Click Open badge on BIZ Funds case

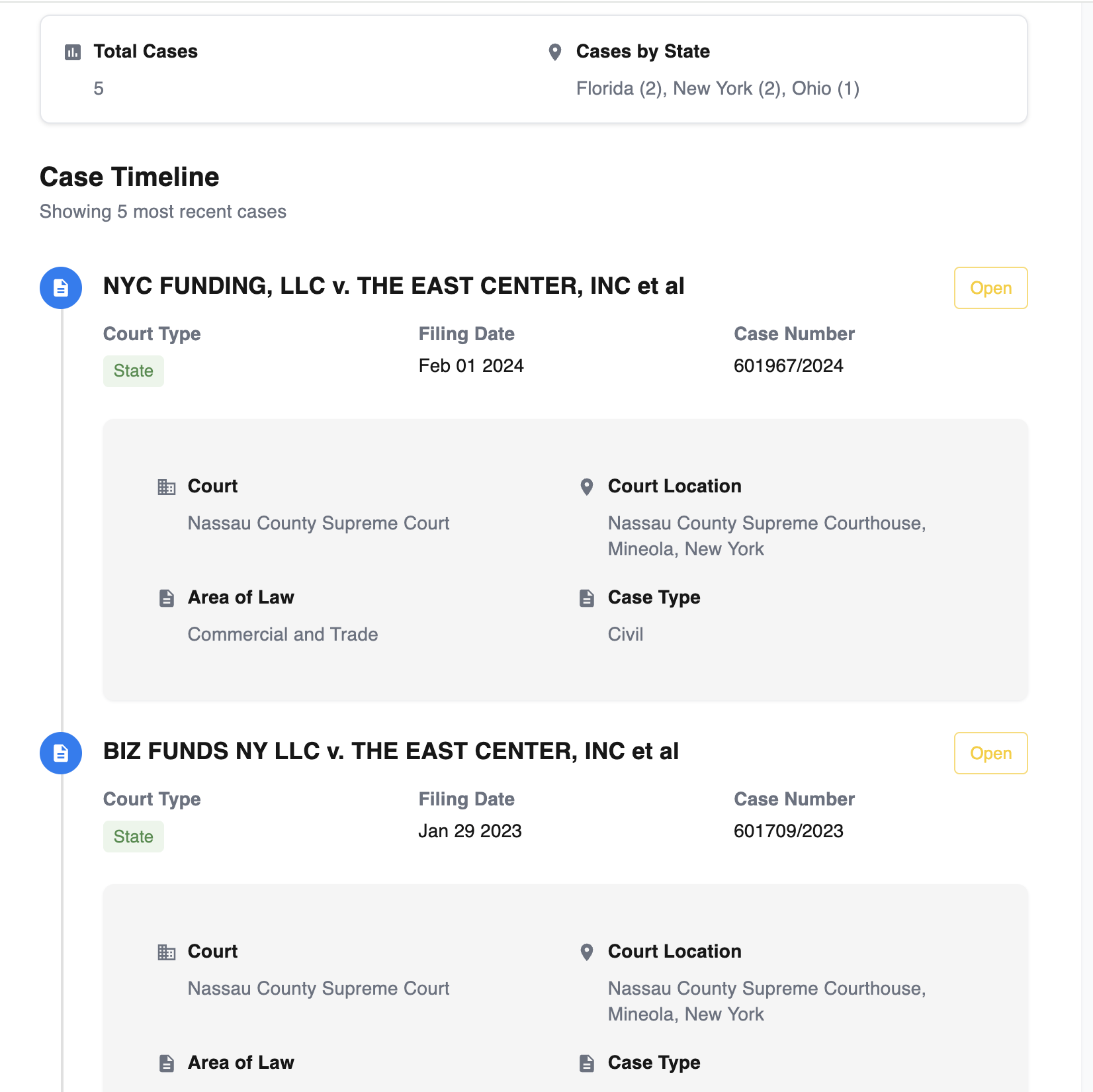point(990,753)
